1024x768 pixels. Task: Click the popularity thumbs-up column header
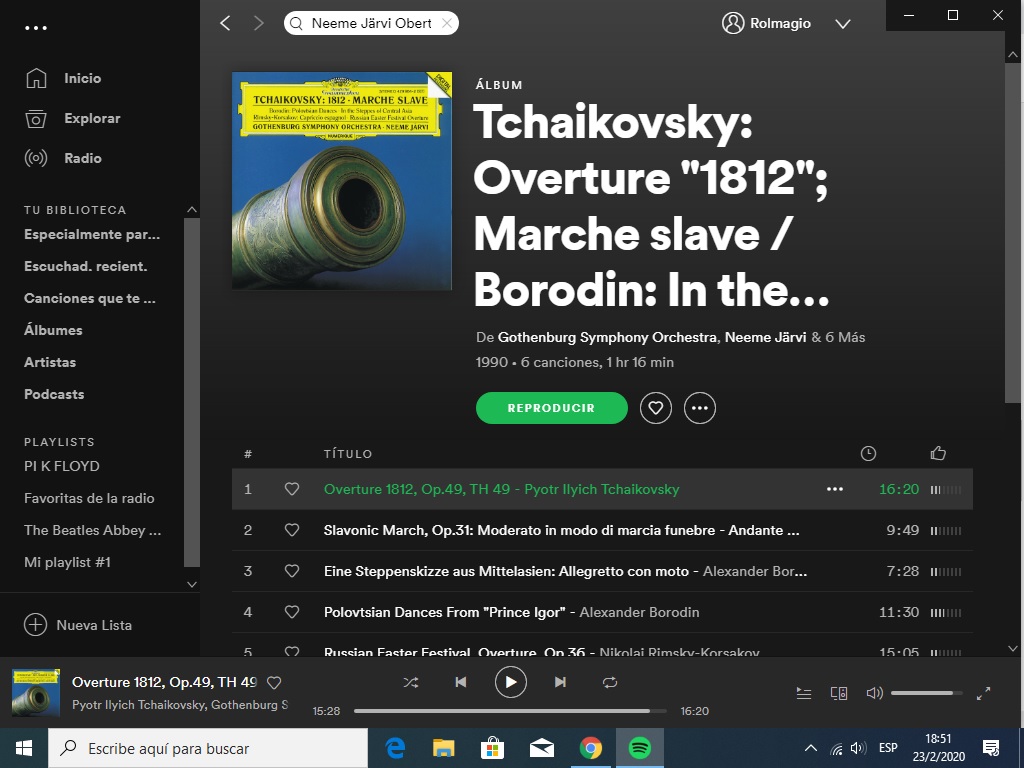pos(938,453)
